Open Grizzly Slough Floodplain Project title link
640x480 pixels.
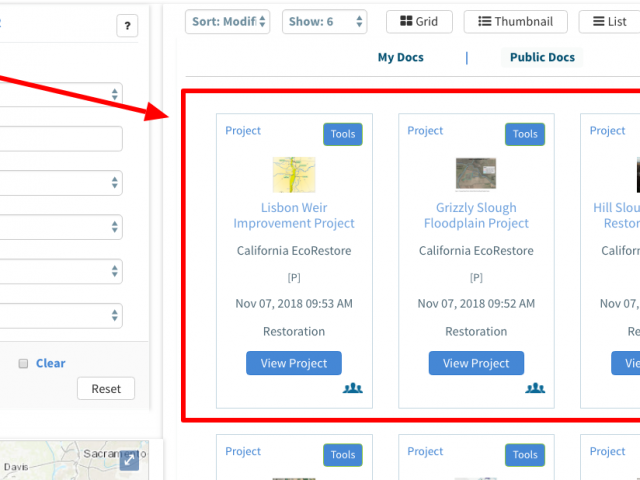[x=476, y=216]
